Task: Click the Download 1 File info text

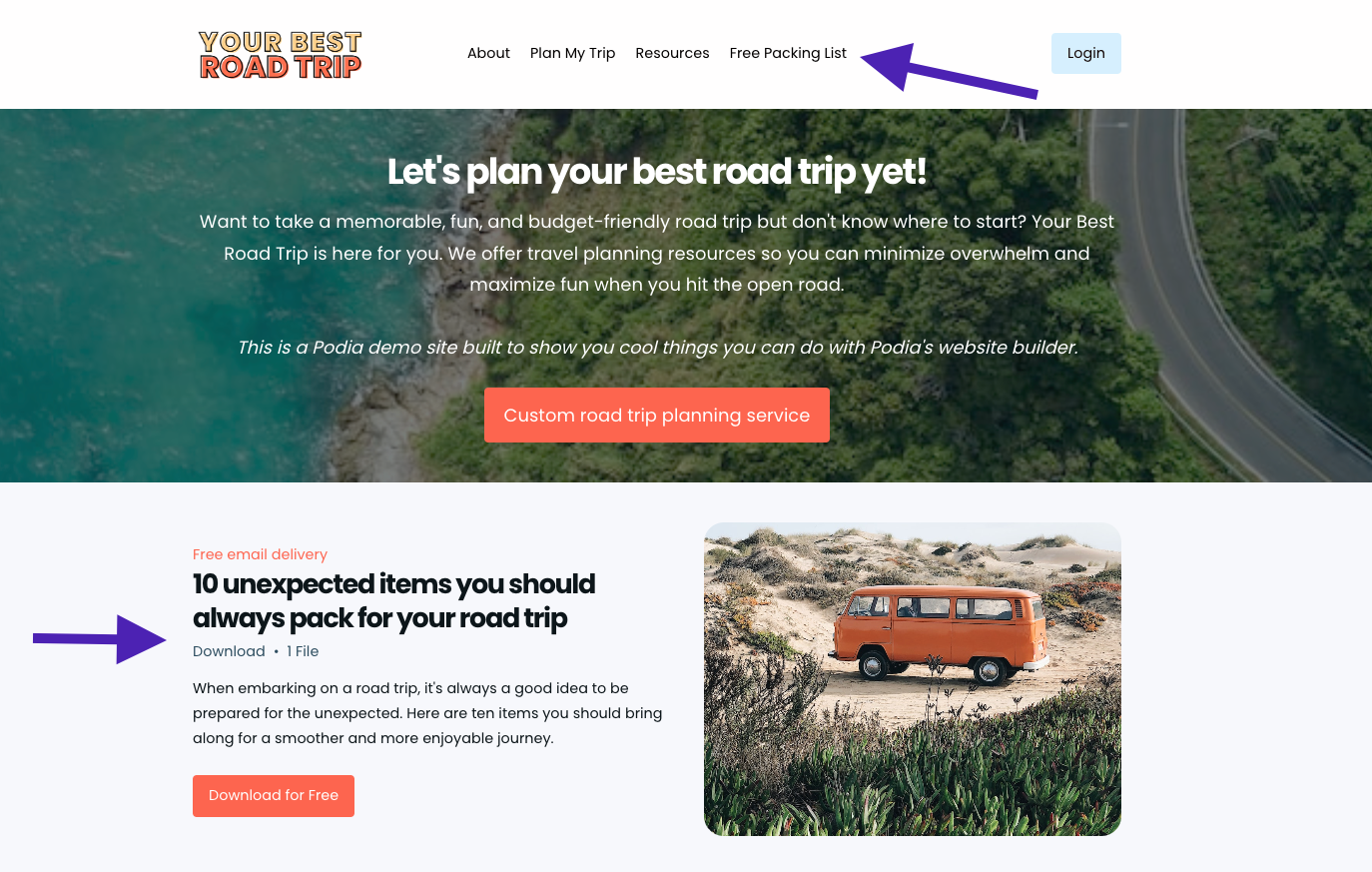Action: (256, 651)
